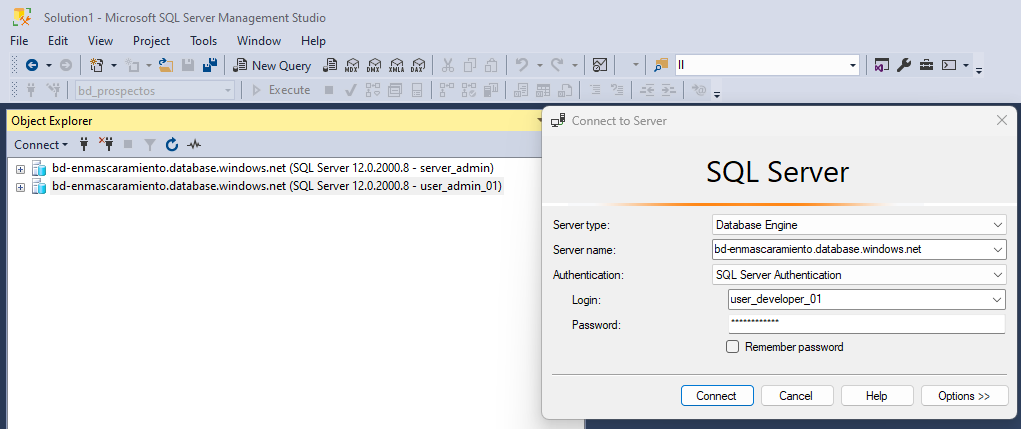Click the search text box in toolbar
Image resolution: width=1021 pixels, height=429 pixels.
point(762,65)
